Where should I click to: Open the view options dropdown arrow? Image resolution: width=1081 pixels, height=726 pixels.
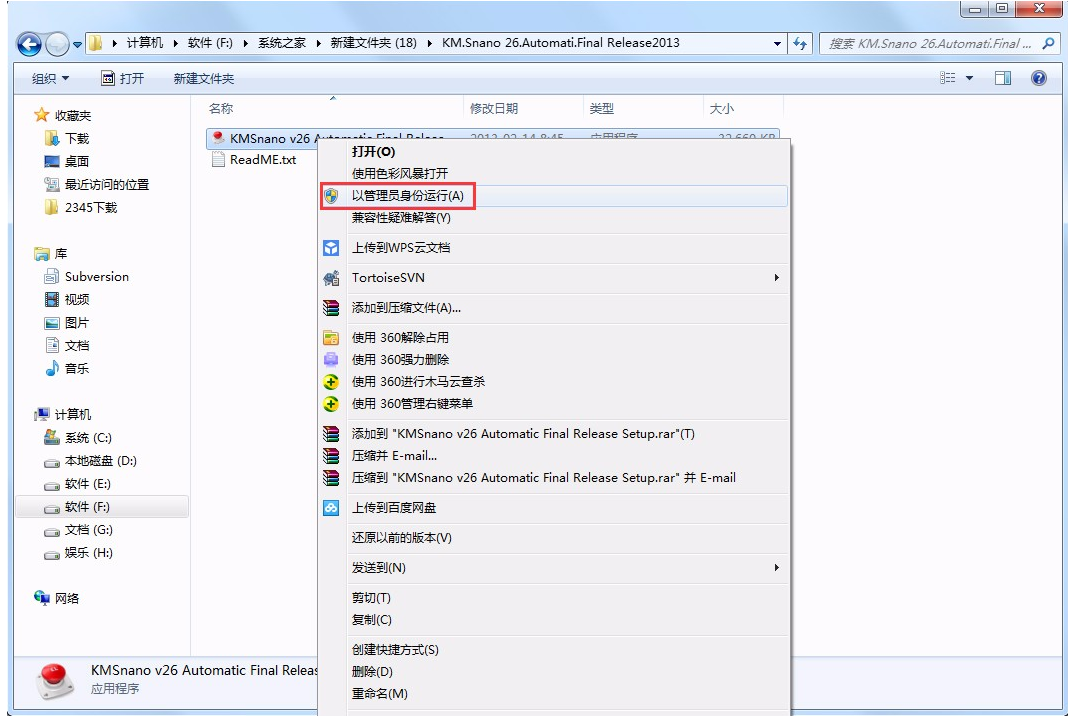point(969,78)
